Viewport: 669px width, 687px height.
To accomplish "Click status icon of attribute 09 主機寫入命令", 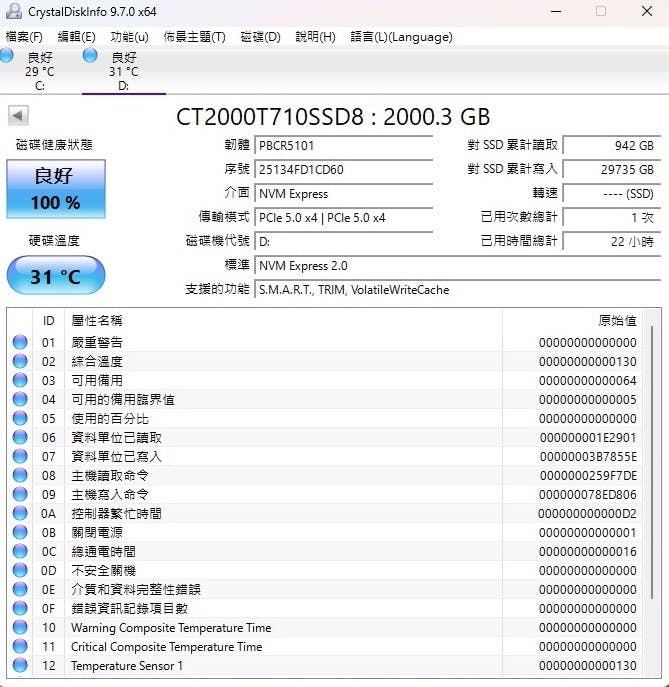I will click(20, 494).
